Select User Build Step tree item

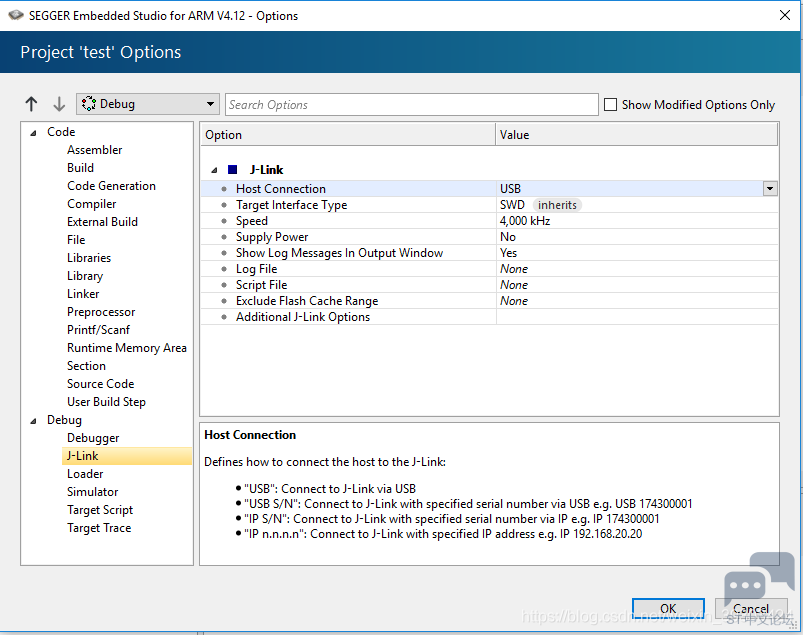point(106,402)
